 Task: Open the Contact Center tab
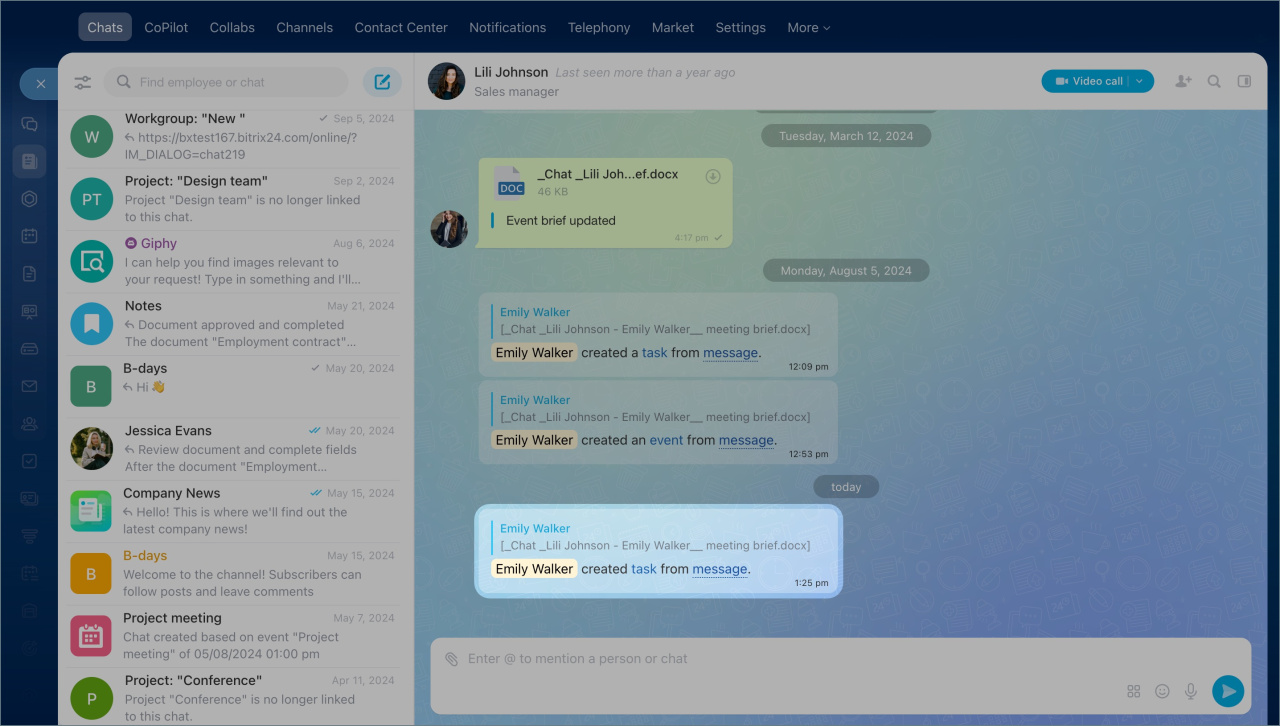401,27
